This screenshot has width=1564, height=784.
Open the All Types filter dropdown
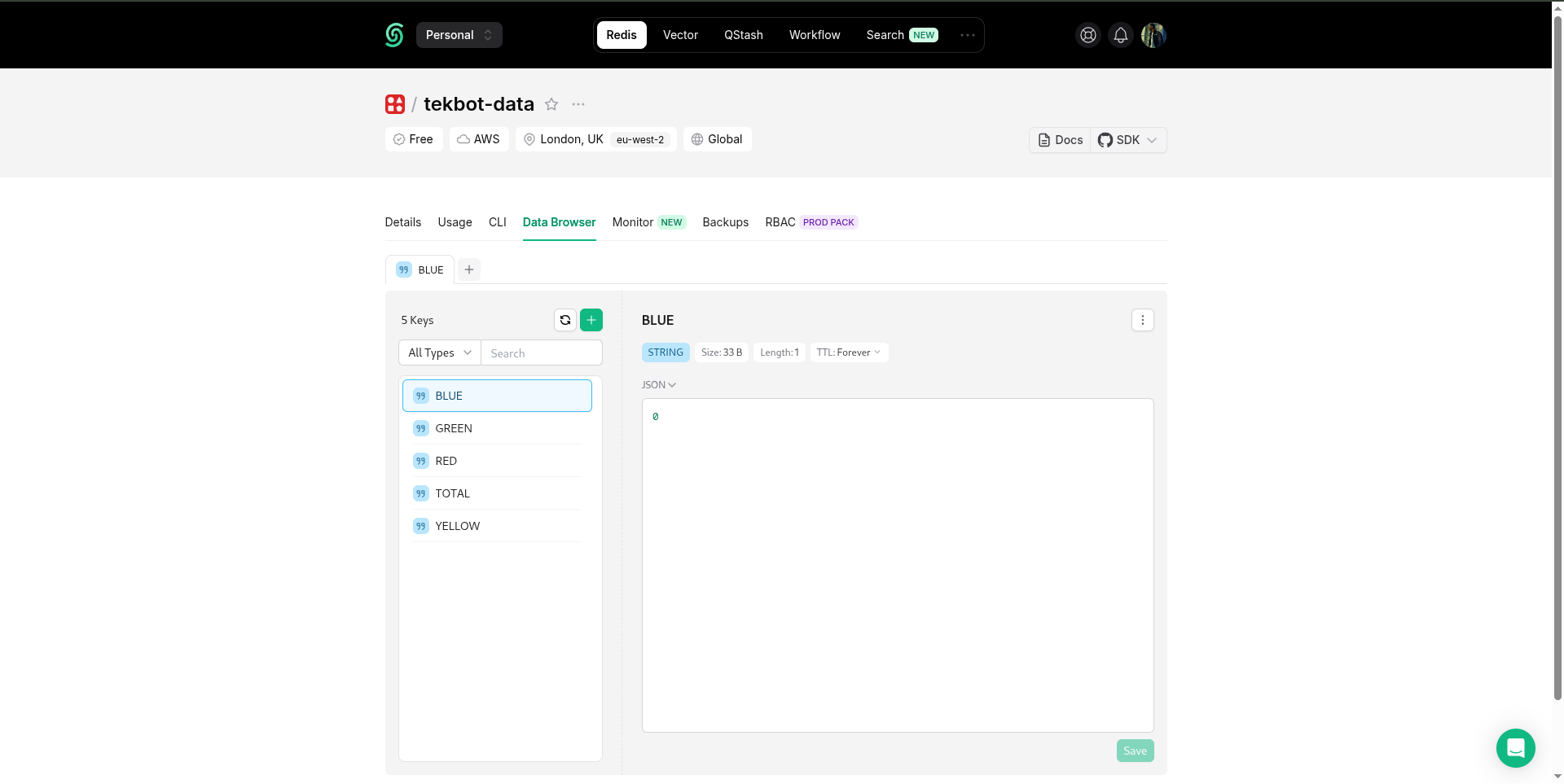[440, 353]
